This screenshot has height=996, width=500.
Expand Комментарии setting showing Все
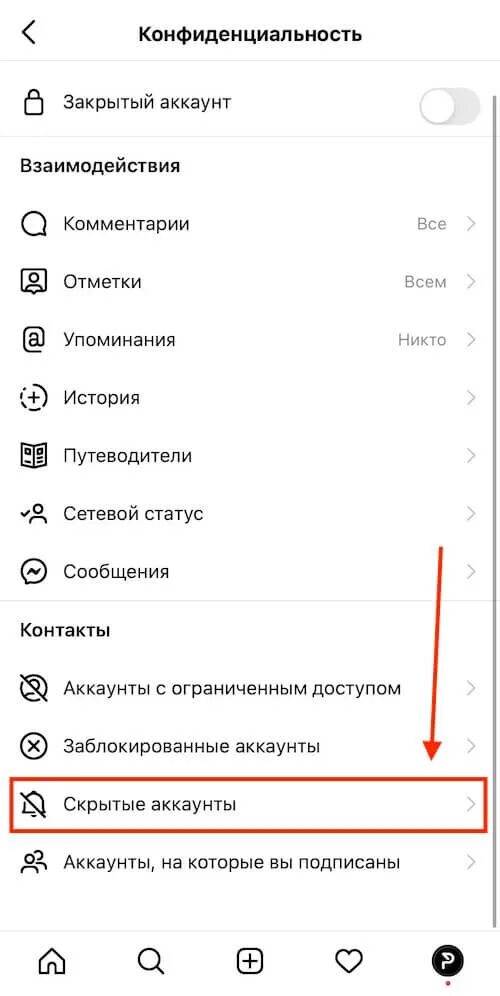click(x=250, y=224)
